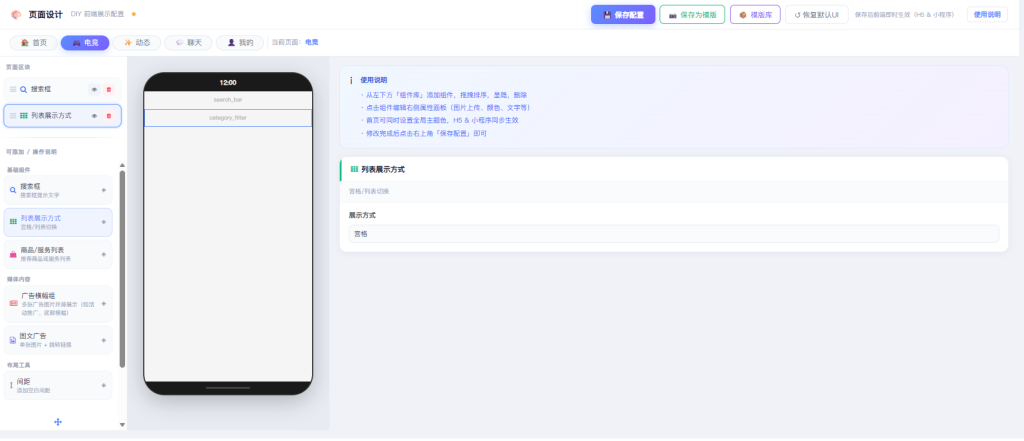
Task: Click the 基础组件 group label
Action: (x=19, y=170)
